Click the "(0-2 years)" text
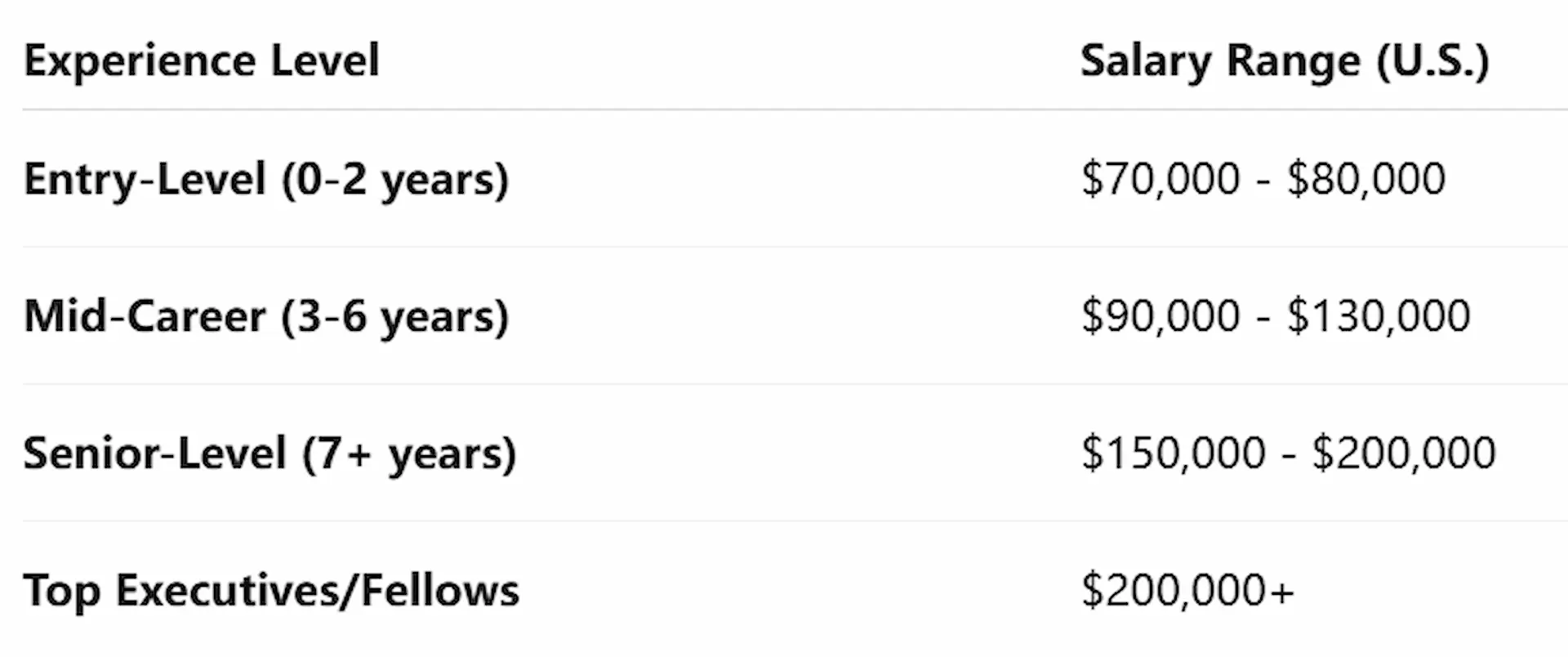Image resolution: width=1568 pixels, height=657 pixels. 395,179
